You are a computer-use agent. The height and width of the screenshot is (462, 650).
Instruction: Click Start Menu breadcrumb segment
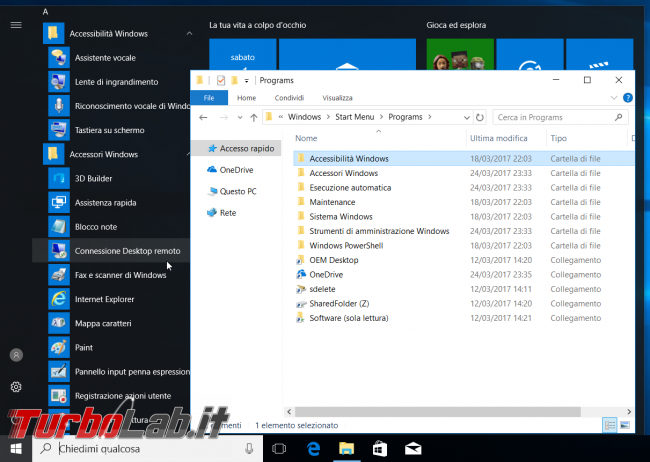pyautogui.click(x=354, y=117)
